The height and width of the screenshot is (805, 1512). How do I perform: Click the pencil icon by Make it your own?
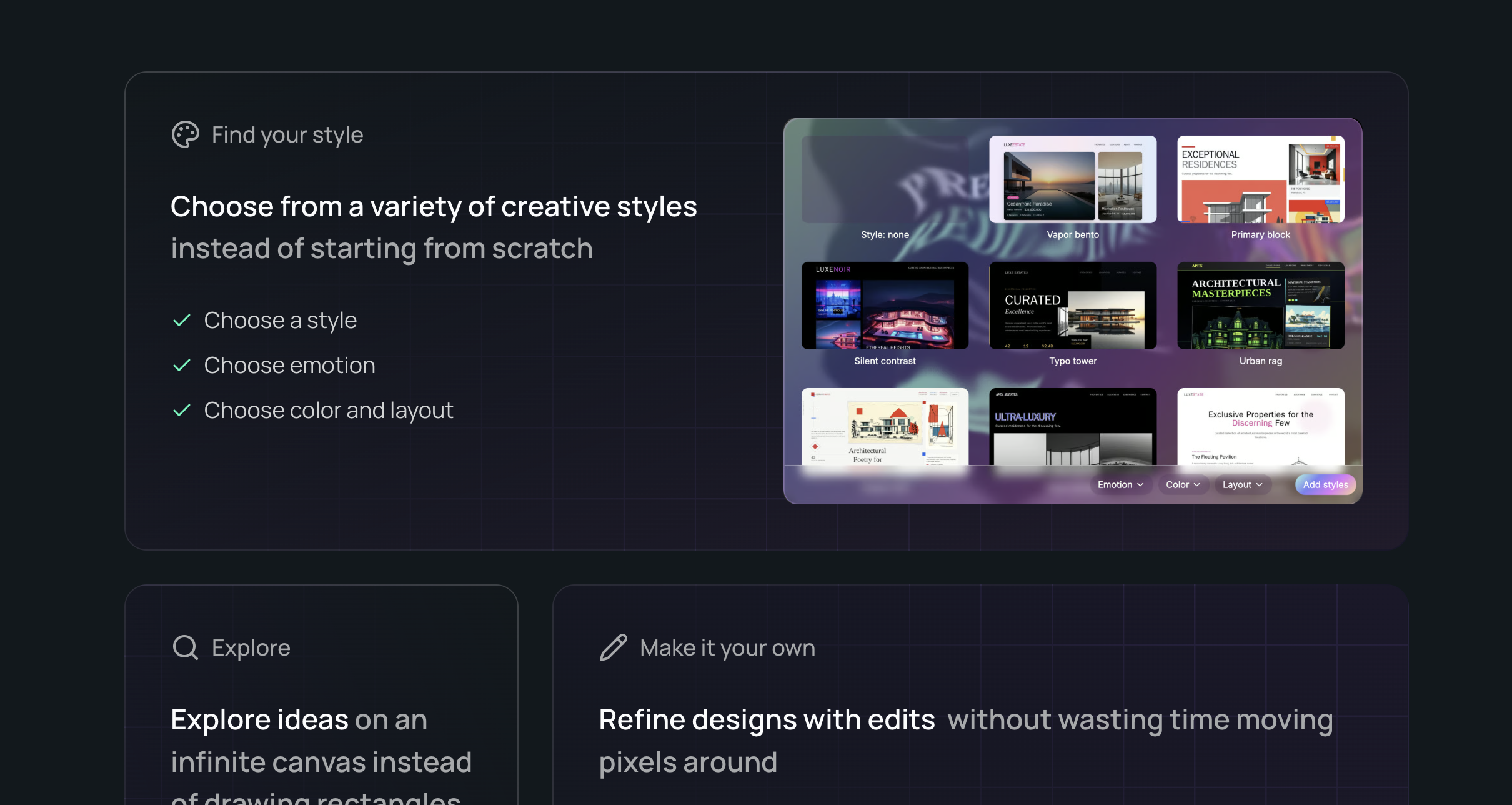(x=613, y=647)
